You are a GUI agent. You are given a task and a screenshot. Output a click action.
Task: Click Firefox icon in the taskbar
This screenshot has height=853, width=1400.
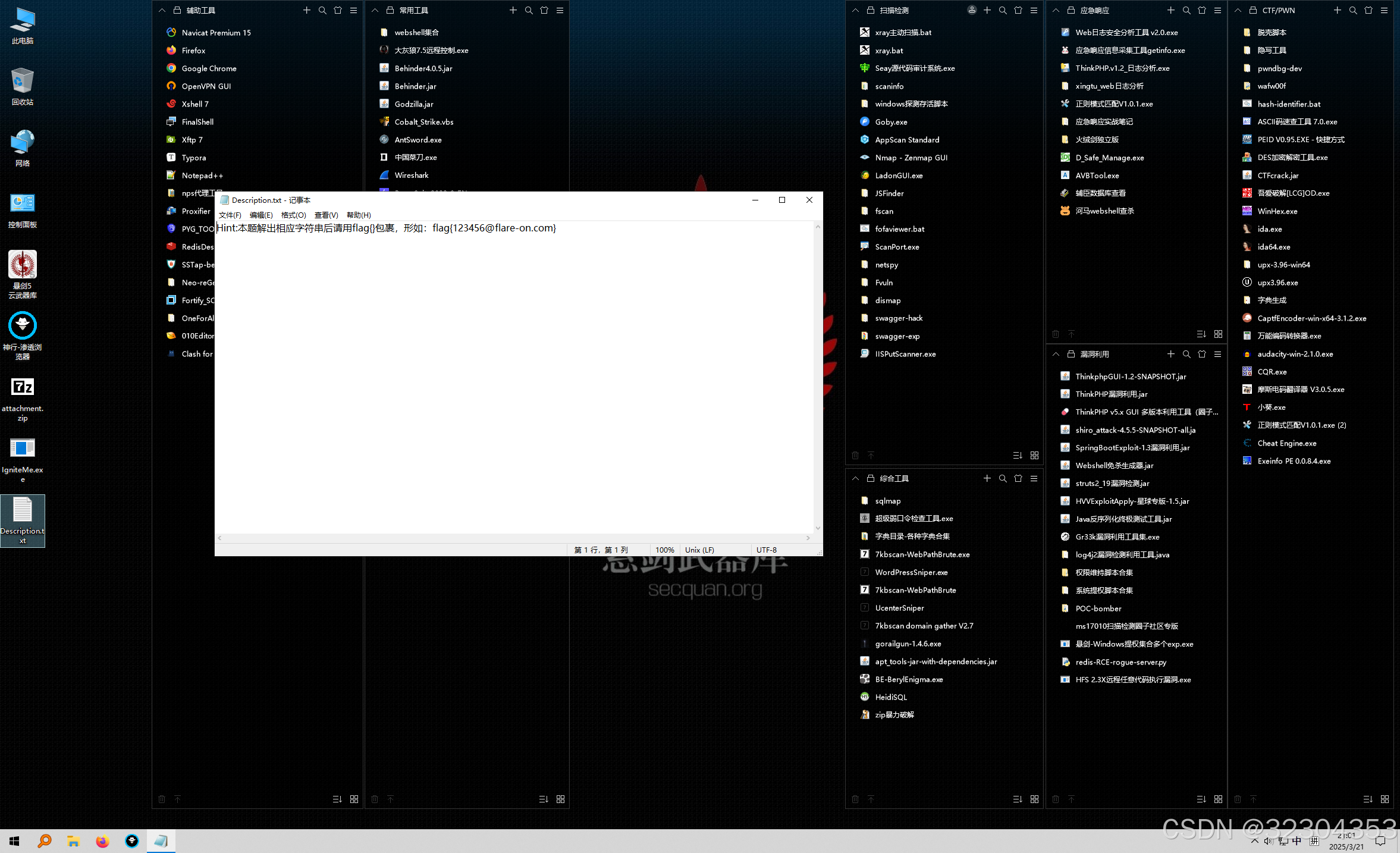[x=102, y=841]
